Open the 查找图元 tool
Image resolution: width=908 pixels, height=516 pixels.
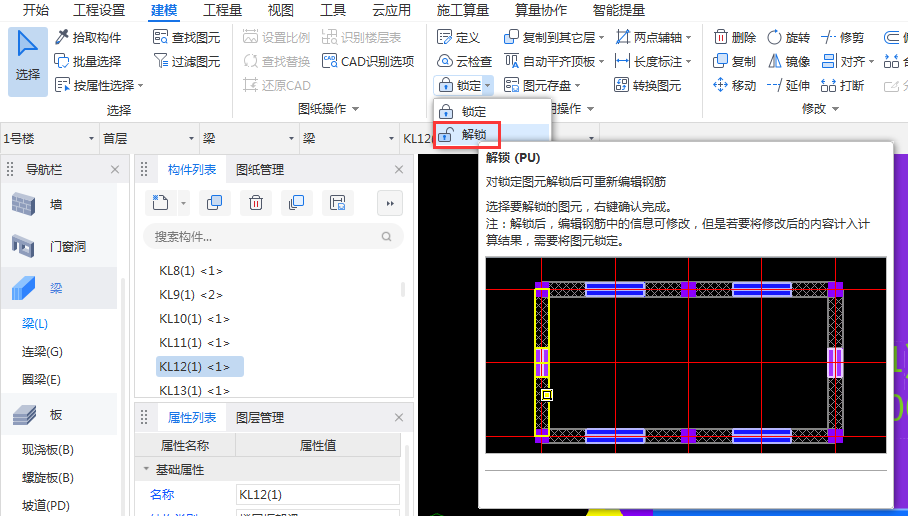(x=186, y=38)
